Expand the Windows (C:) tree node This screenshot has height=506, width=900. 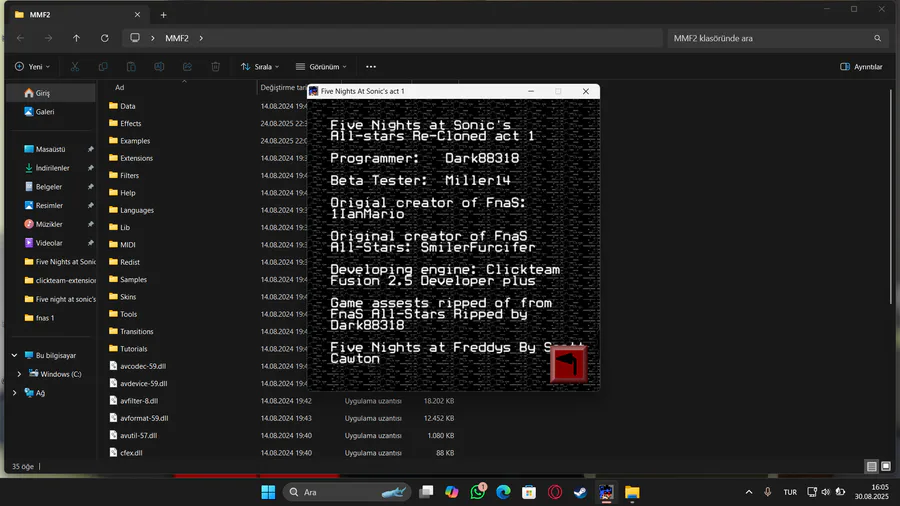pyautogui.click(x=19, y=374)
